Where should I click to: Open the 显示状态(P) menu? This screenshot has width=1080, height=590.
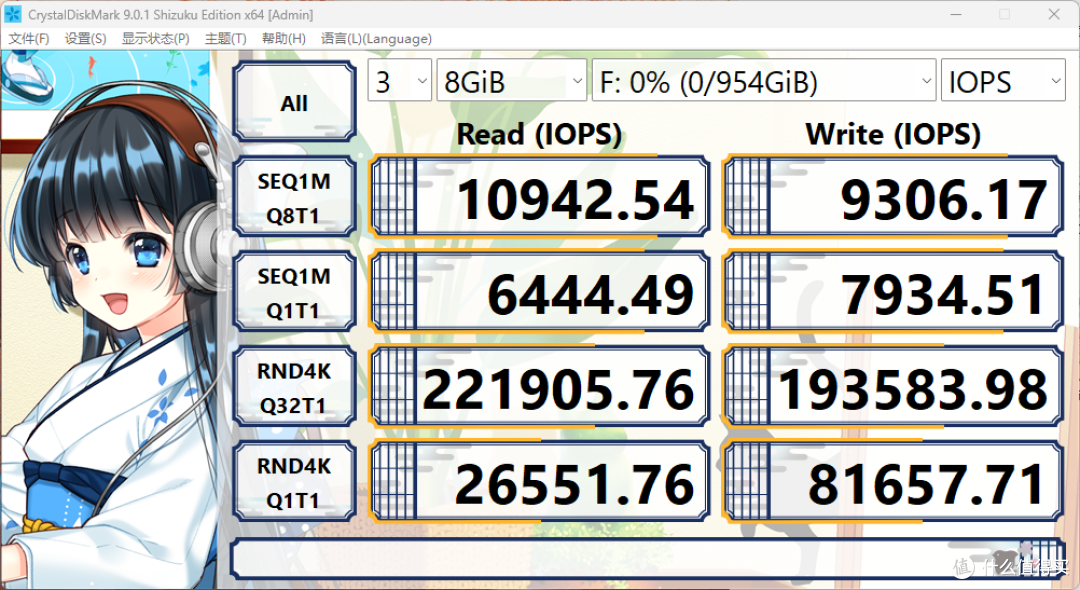pyautogui.click(x=156, y=39)
